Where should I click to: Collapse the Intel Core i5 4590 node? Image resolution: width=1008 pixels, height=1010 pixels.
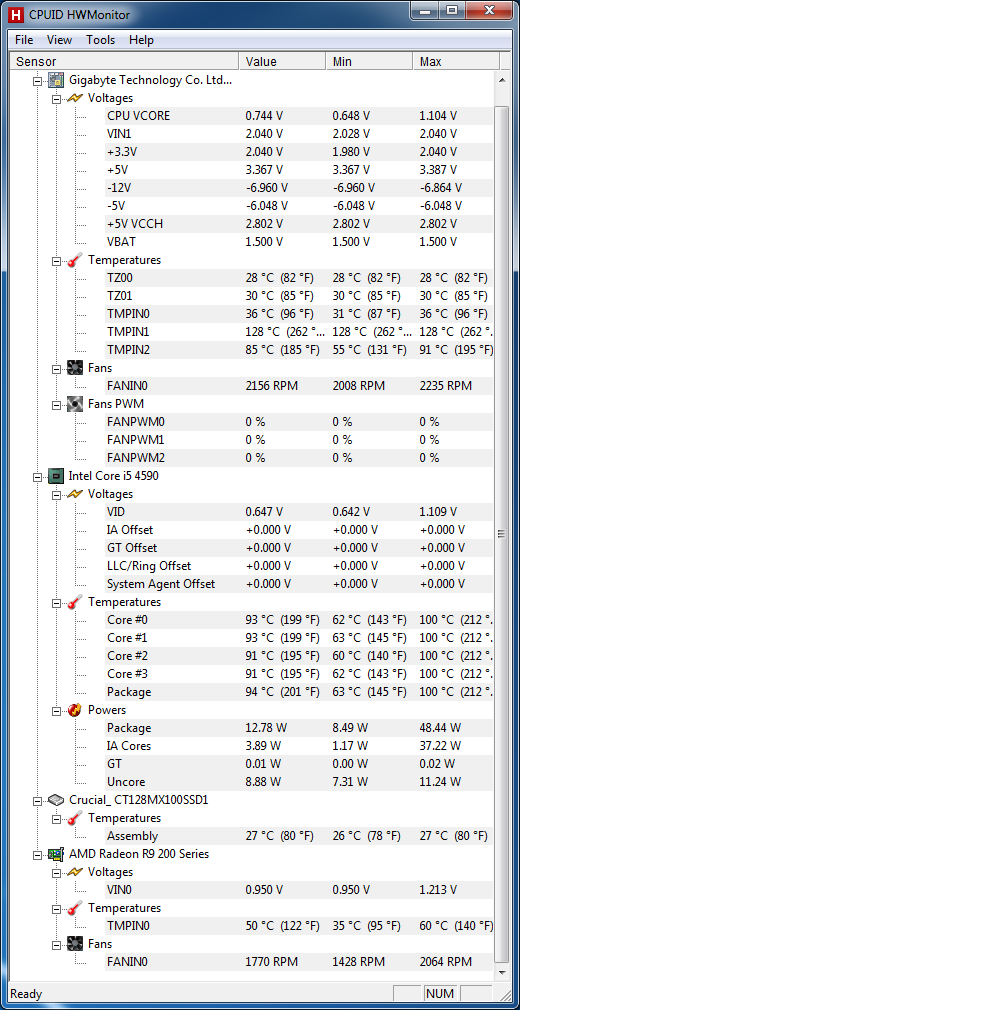point(37,477)
